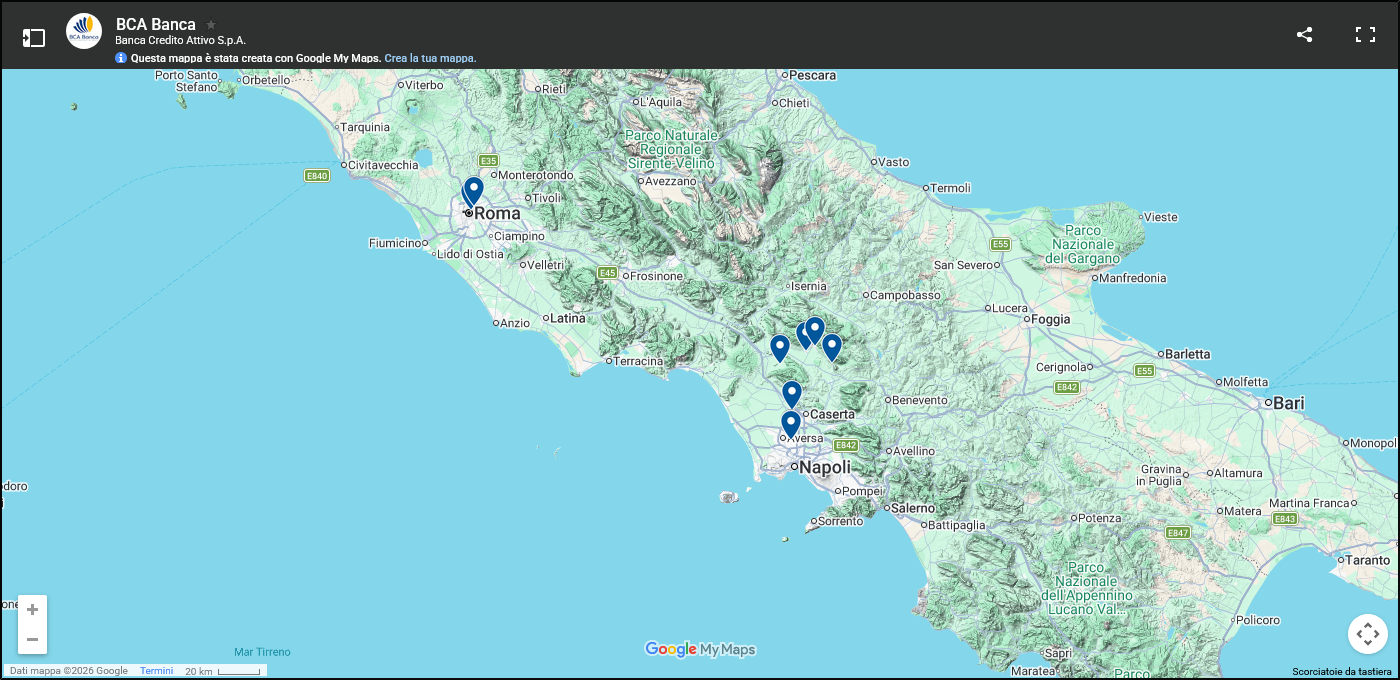Open Scorciatoie da tastiera shortcuts
Viewport: 1400px width, 680px height.
1340,673
